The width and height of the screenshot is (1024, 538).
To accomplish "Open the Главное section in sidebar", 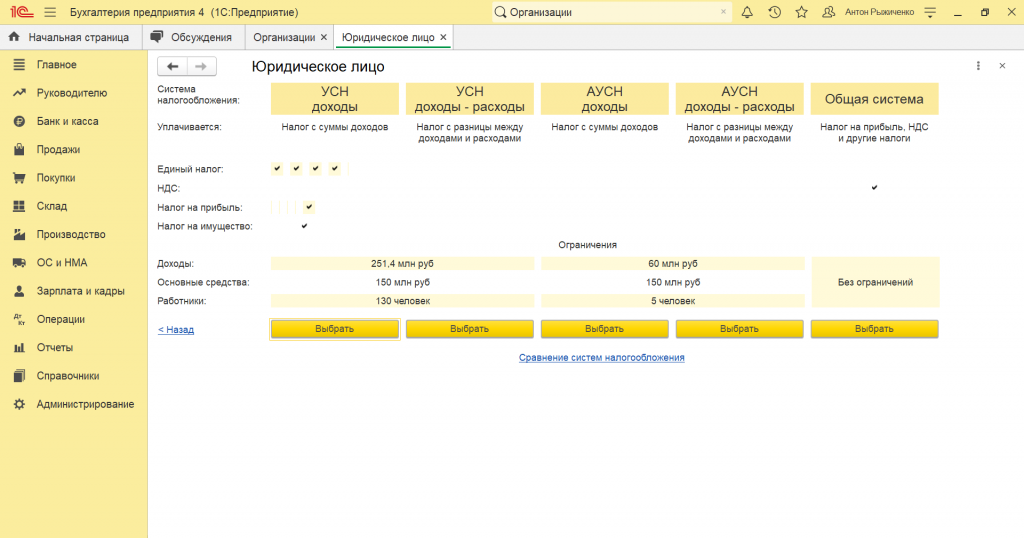I will [x=56, y=65].
